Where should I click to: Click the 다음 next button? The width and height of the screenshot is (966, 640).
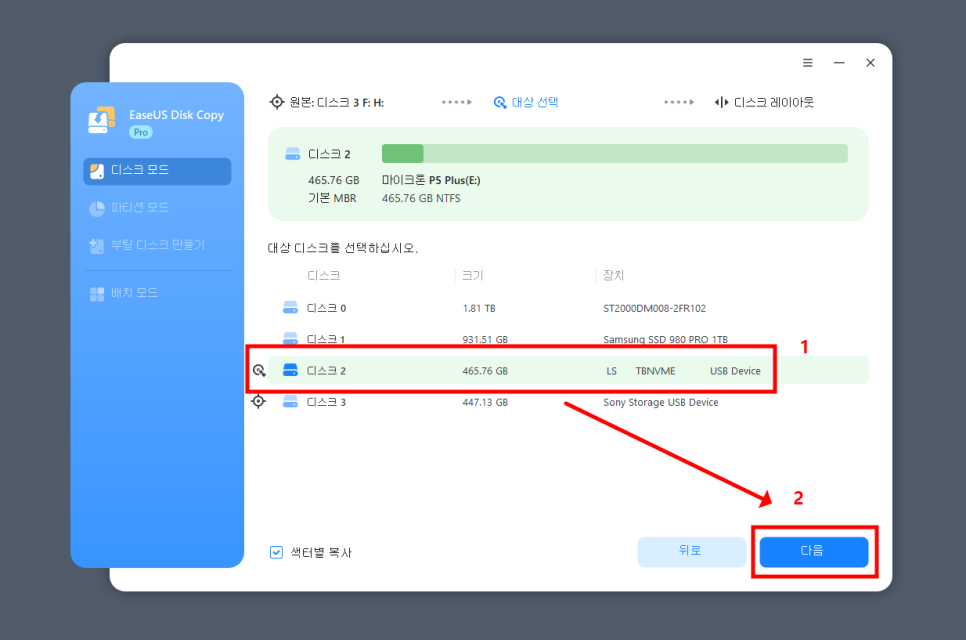click(x=814, y=552)
